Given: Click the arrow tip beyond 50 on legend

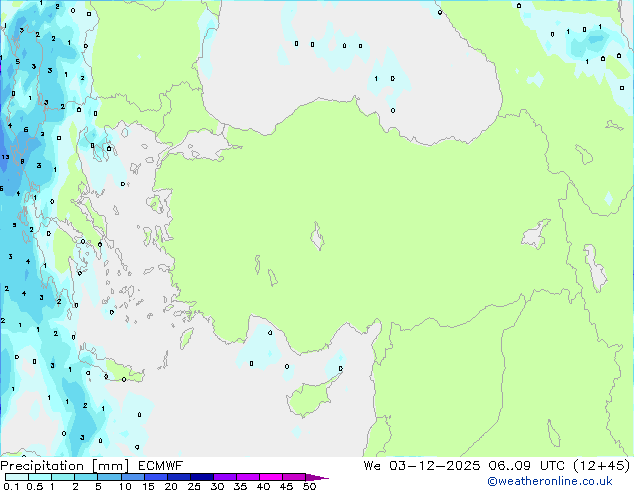Looking at the screenshot, I should pyautogui.click(x=317, y=477).
